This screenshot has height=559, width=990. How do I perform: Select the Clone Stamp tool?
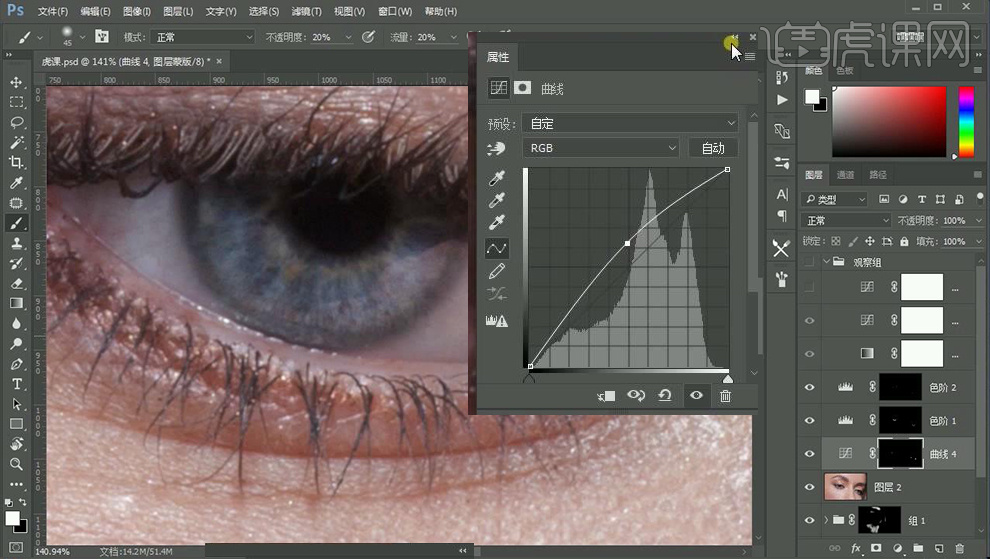pyautogui.click(x=17, y=243)
